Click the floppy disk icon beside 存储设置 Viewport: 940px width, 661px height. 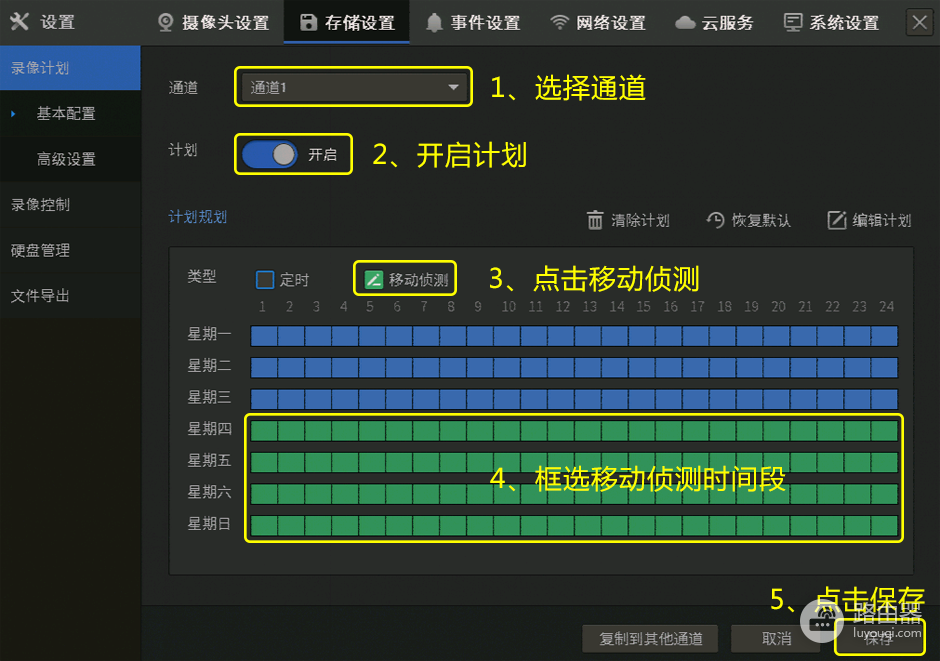[x=308, y=23]
